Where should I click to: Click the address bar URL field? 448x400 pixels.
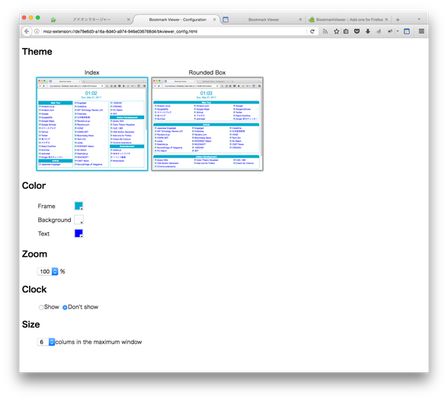(173, 31)
